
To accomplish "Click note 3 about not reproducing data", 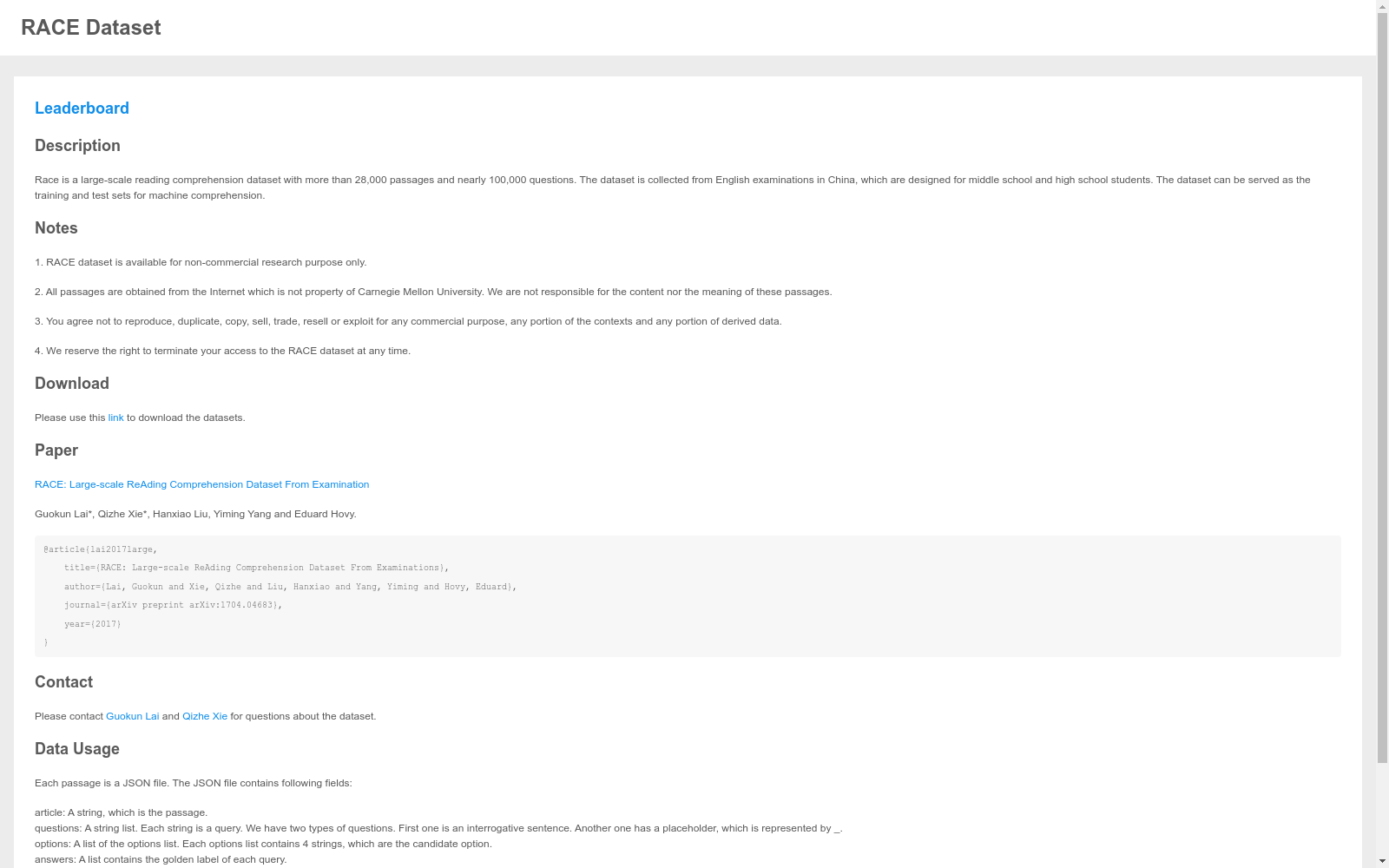I will [x=408, y=321].
